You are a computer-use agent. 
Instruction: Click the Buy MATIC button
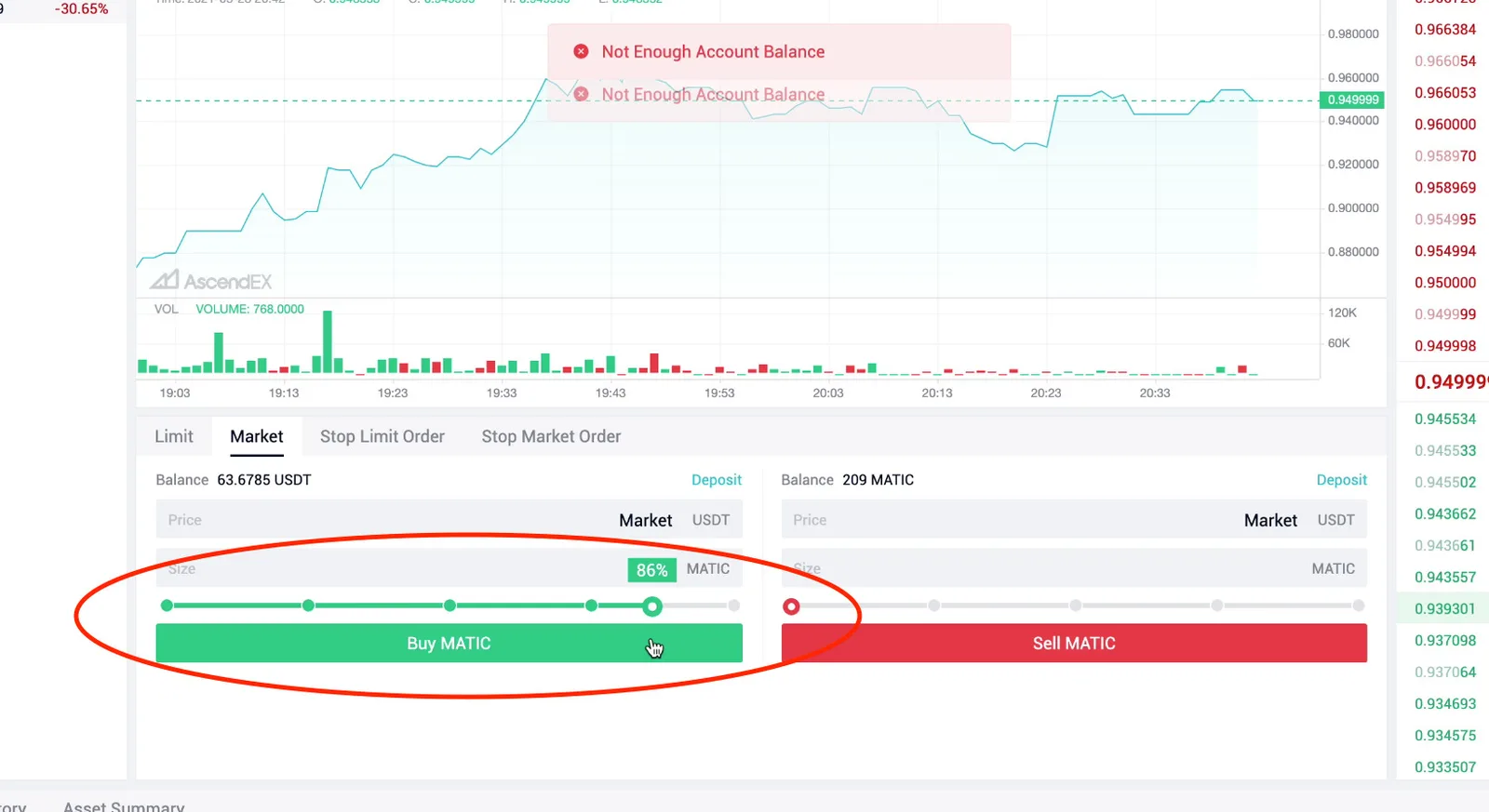(449, 643)
